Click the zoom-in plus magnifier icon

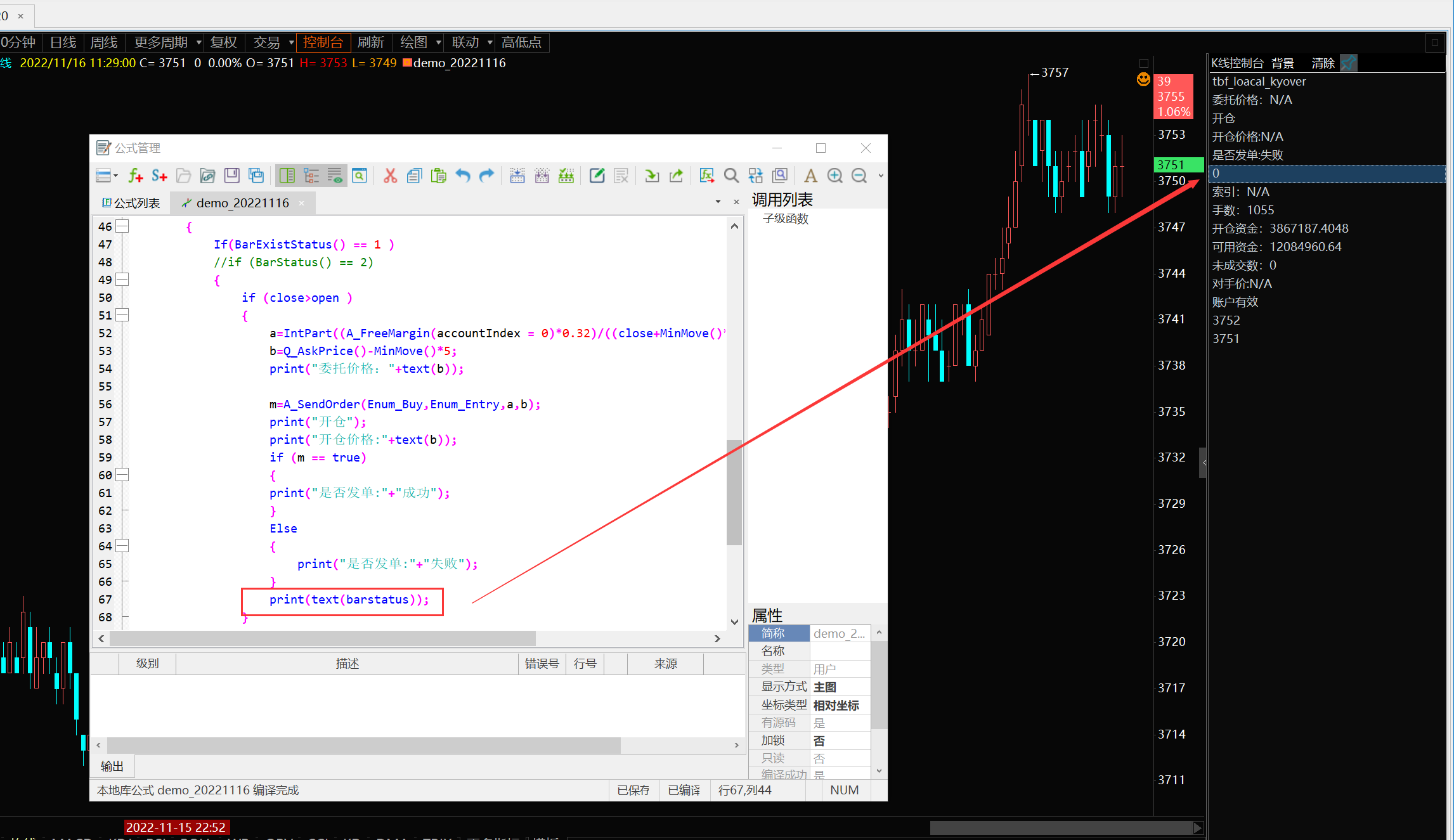(x=834, y=176)
